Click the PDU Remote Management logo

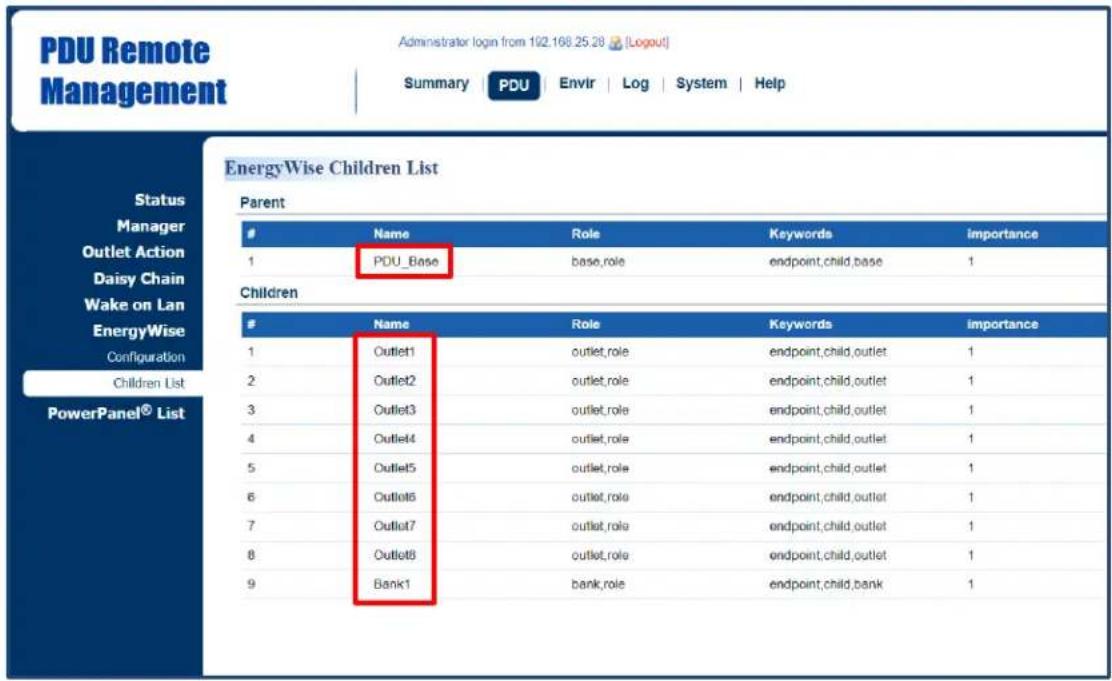133,71
